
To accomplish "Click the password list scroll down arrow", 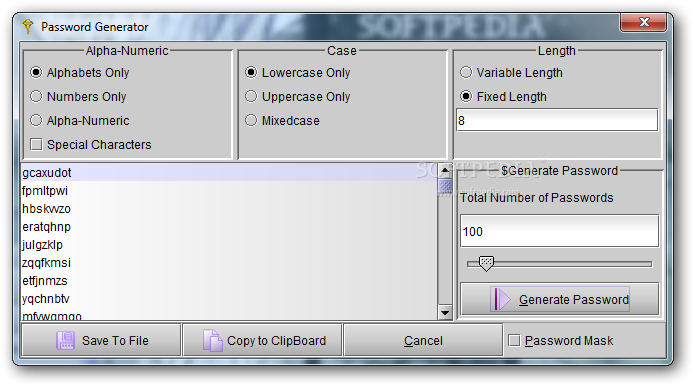I will click(x=445, y=313).
